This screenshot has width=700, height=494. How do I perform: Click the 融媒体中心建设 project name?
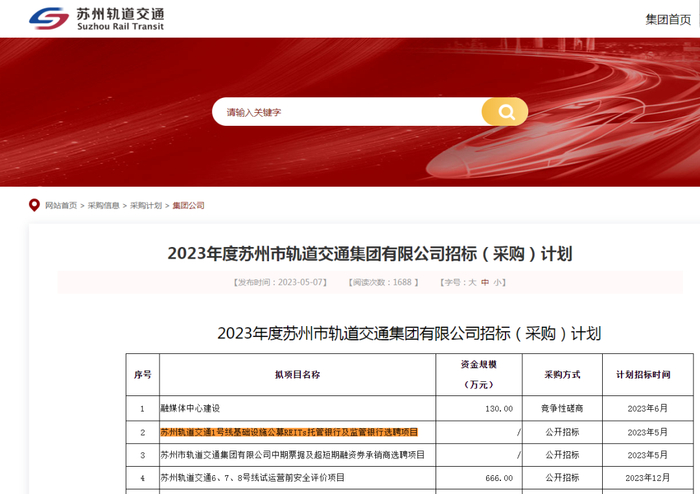190,408
